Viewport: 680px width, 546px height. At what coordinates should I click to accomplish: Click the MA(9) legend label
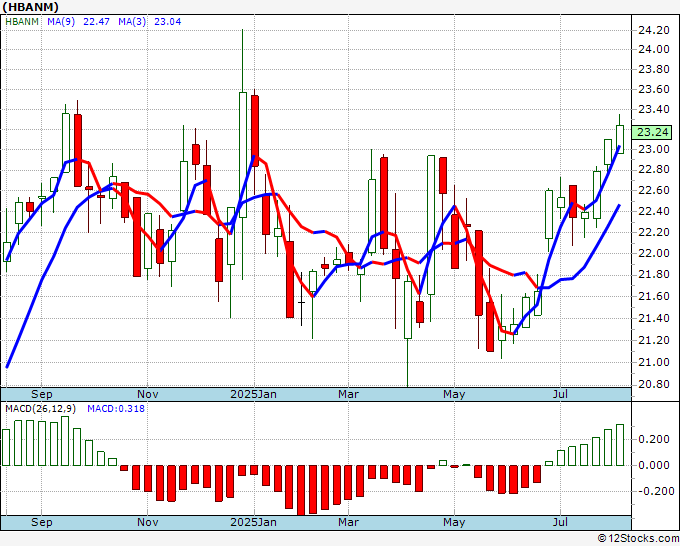coord(61,22)
